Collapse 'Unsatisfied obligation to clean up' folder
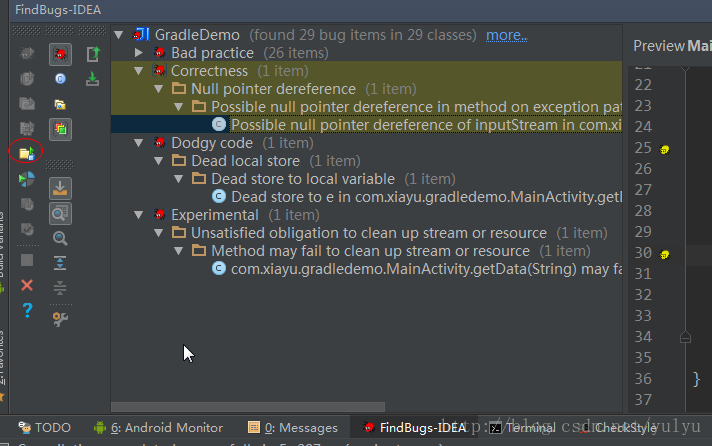Viewport: 712px width, 446px height. point(158,233)
